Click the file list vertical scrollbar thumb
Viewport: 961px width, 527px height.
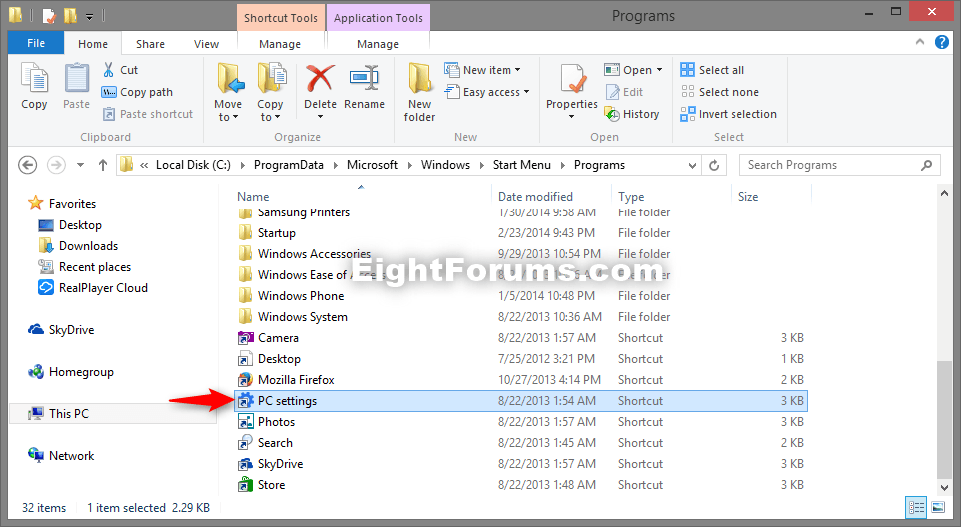944,420
